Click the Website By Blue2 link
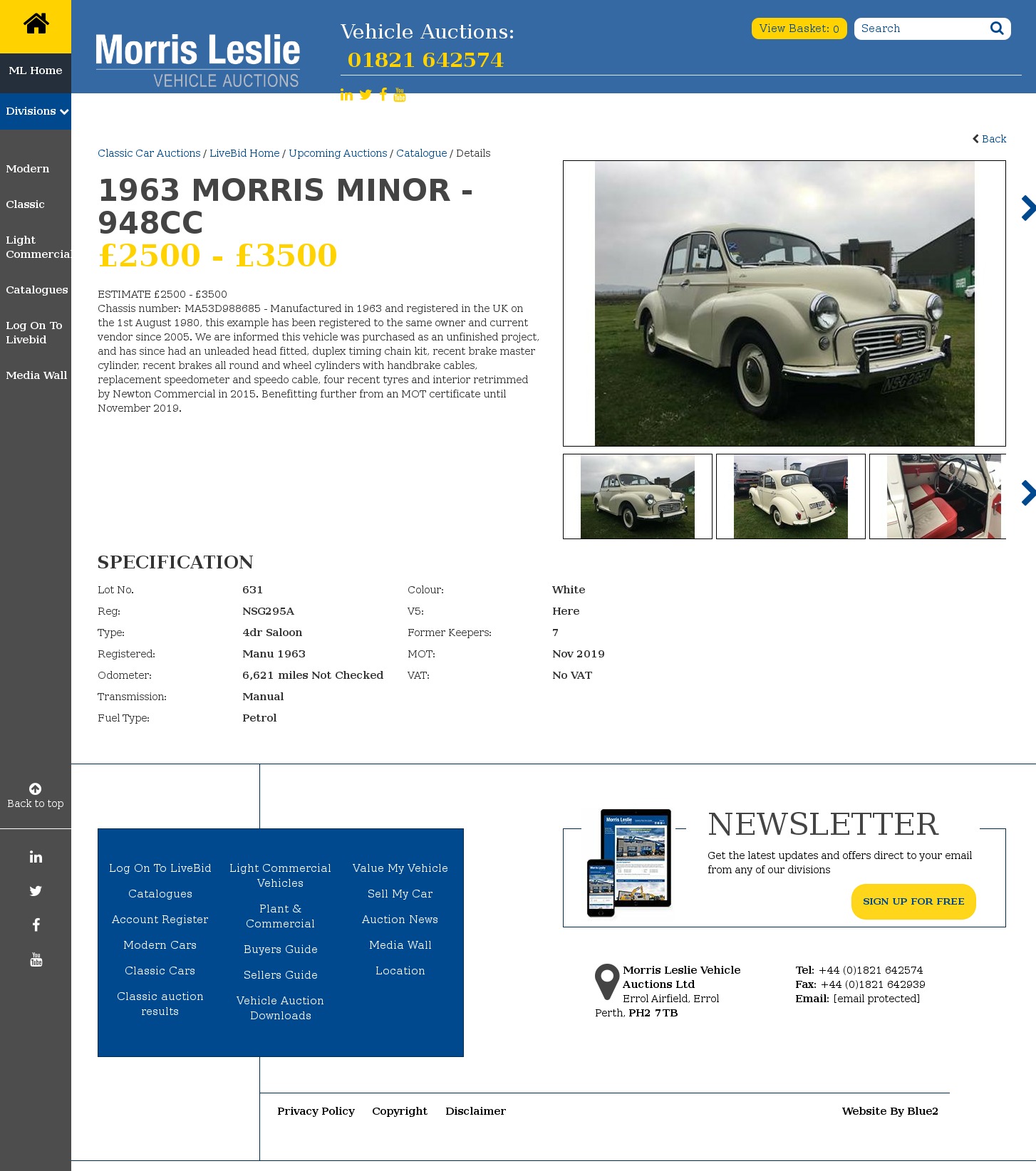The image size is (1036, 1171). (890, 1111)
